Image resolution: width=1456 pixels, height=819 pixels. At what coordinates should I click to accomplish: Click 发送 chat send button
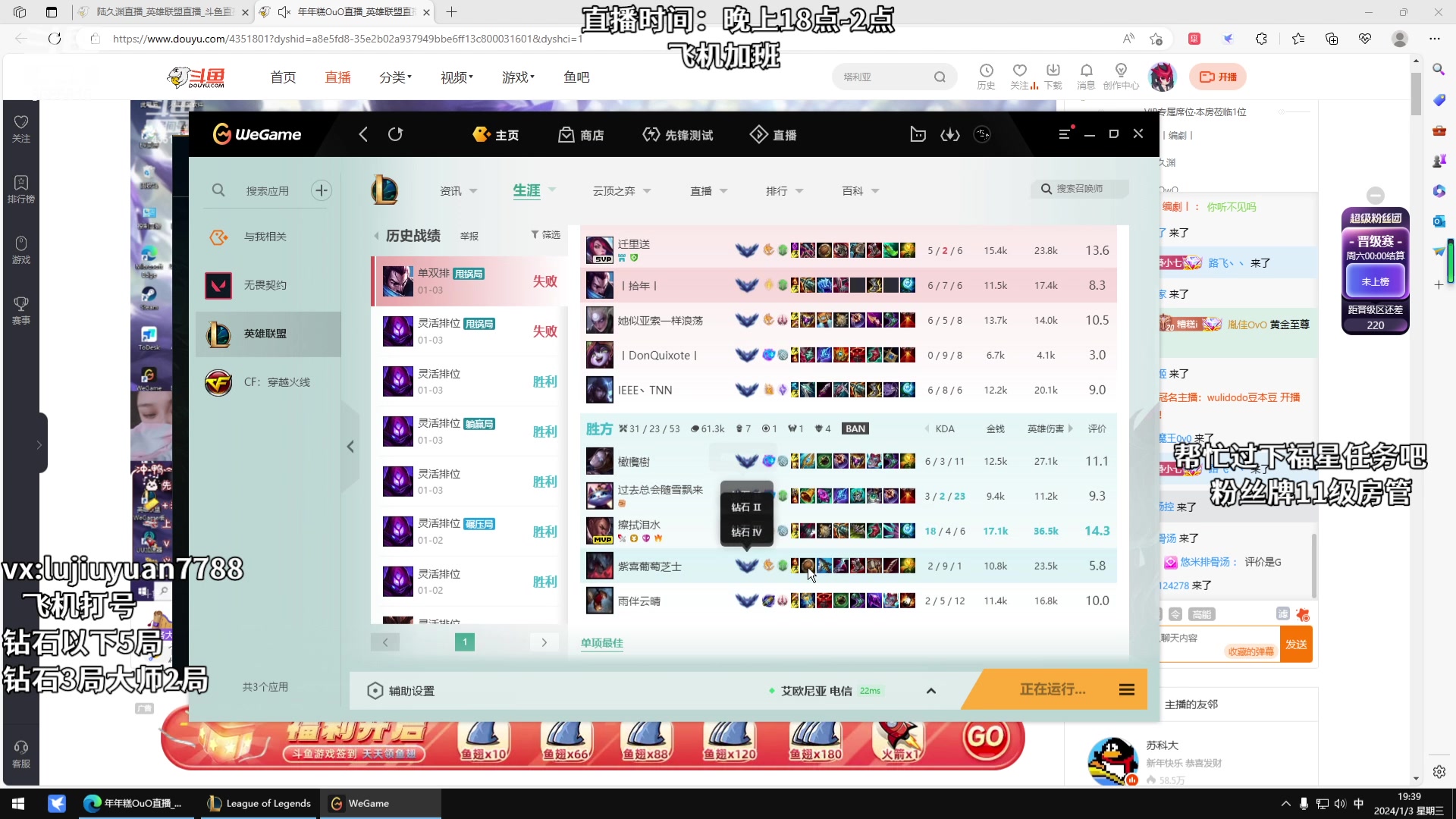tap(1296, 645)
